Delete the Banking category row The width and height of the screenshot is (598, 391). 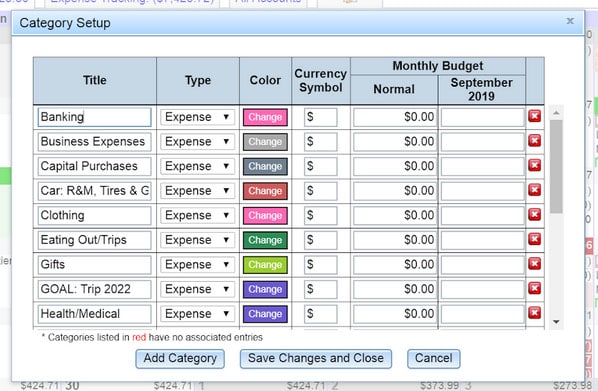534,116
